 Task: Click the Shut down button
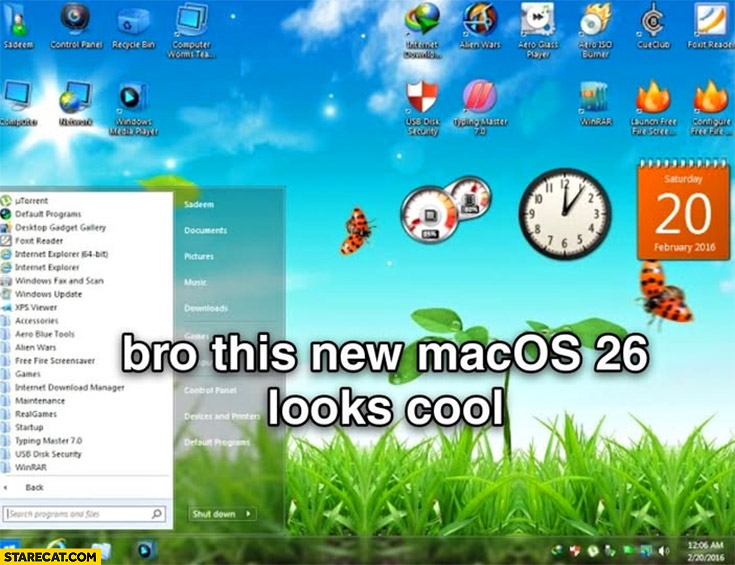point(213,514)
